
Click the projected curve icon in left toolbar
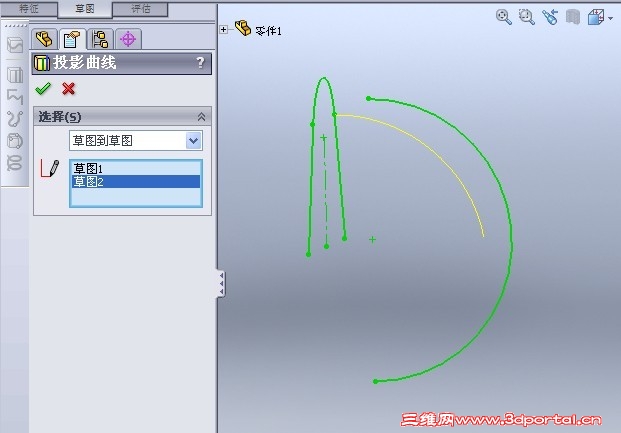[x=15, y=75]
